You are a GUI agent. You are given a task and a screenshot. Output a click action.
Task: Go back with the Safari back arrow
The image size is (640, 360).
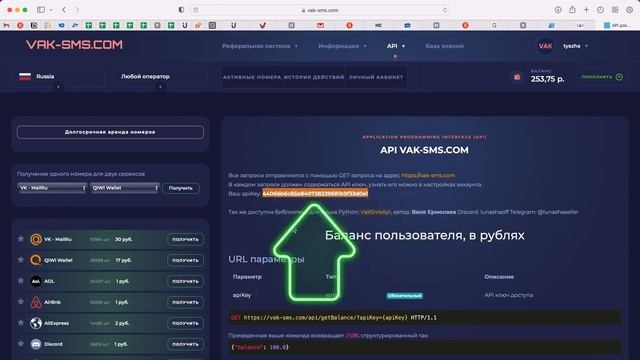(x=64, y=10)
